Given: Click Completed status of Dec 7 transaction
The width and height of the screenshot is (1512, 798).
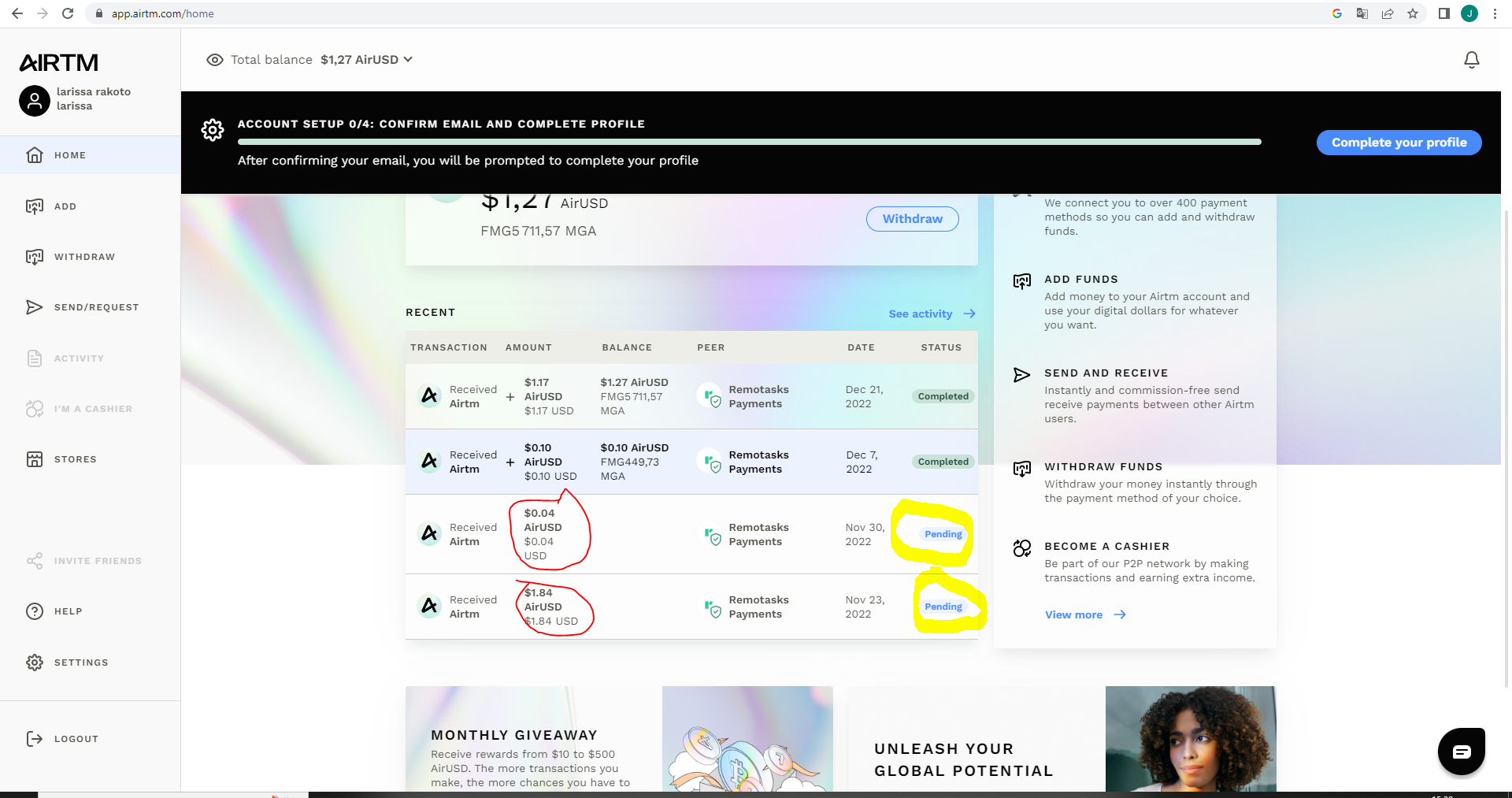Looking at the screenshot, I should point(943,462).
